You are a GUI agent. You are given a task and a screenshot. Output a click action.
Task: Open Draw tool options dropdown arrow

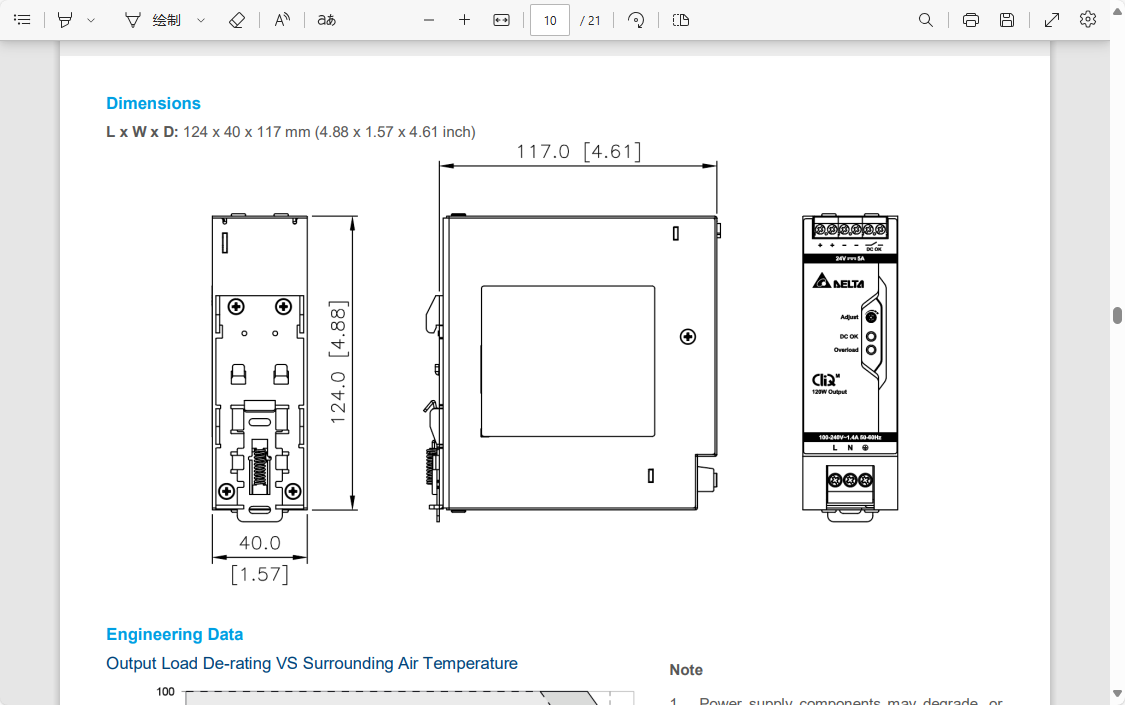[x=201, y=20]
